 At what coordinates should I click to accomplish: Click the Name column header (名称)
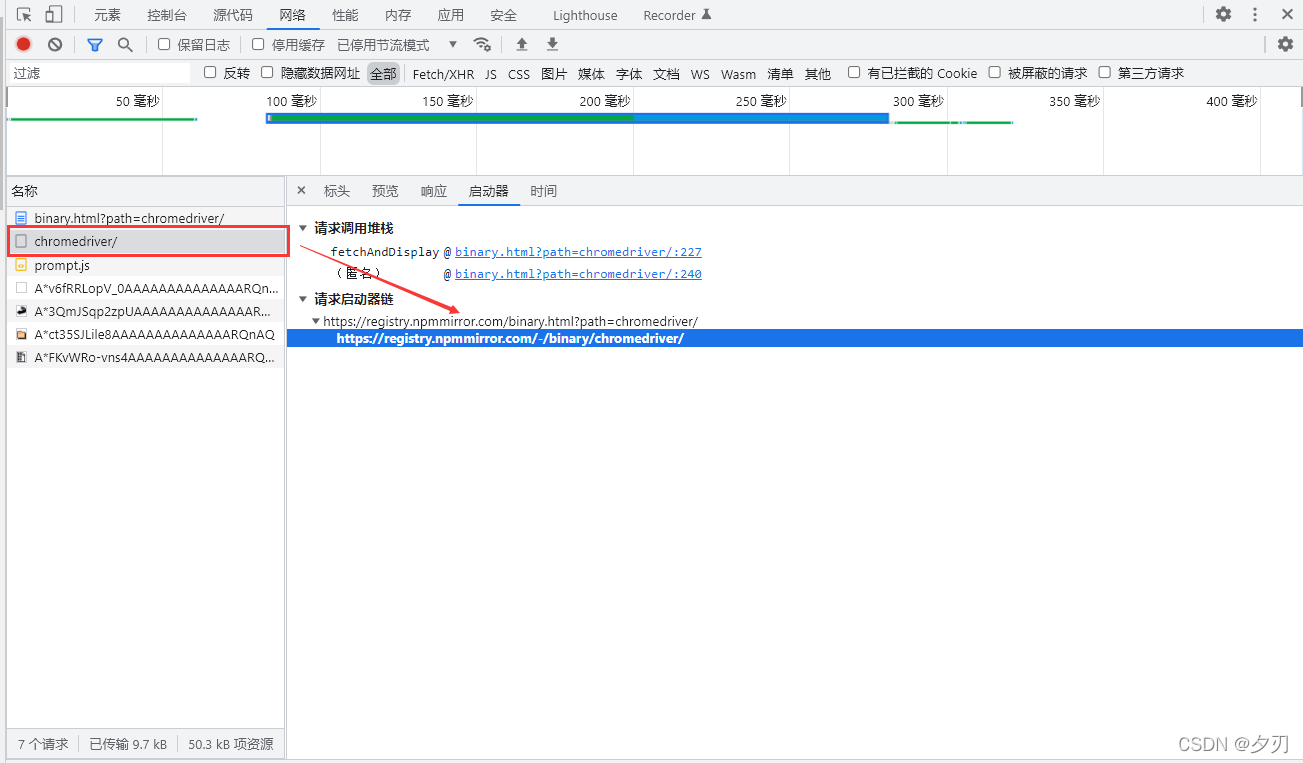(x=146, y=191)
